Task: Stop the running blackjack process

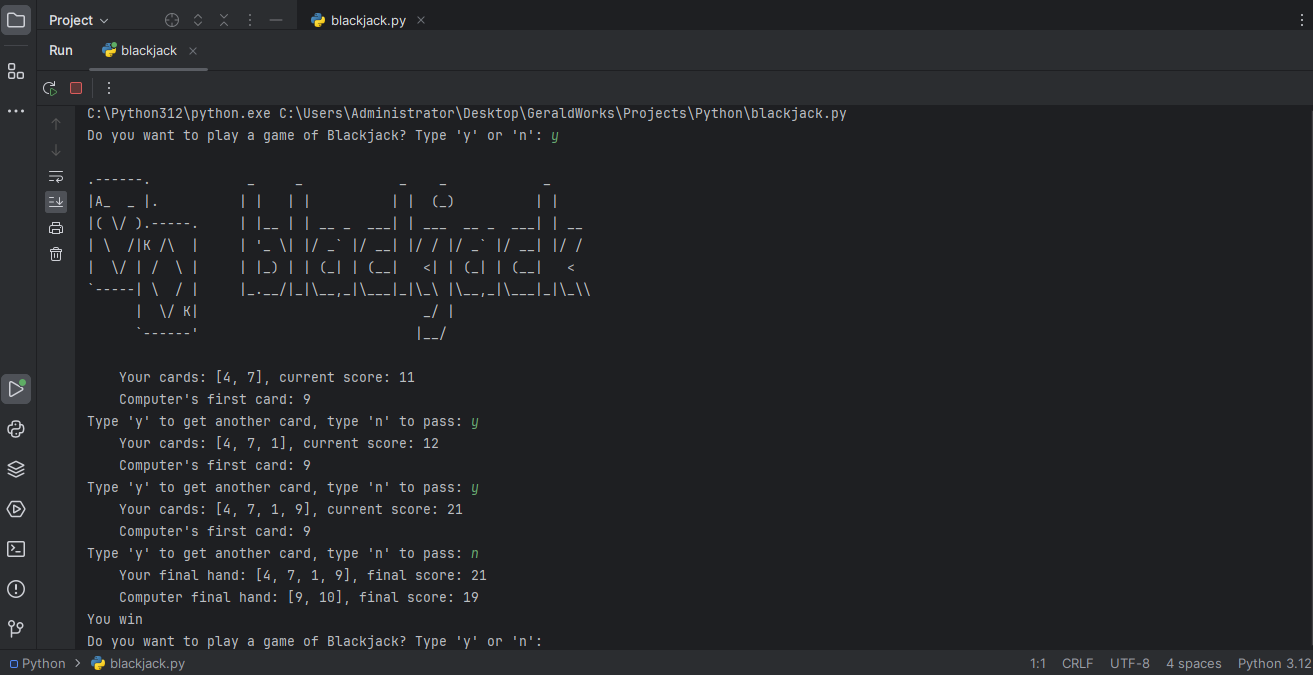Action: (76, 88)
